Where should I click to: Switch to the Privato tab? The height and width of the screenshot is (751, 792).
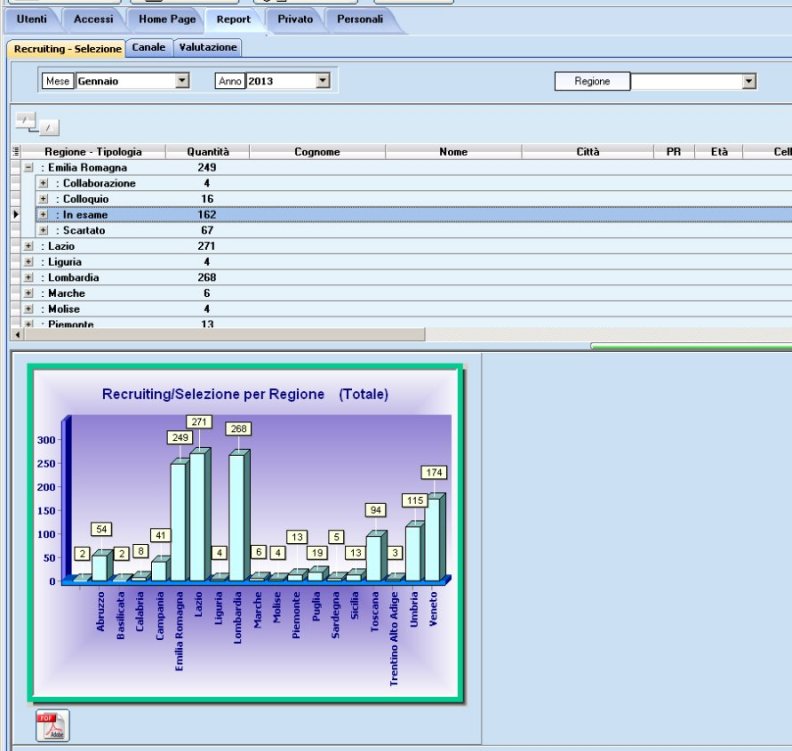(x=295, y=20)
